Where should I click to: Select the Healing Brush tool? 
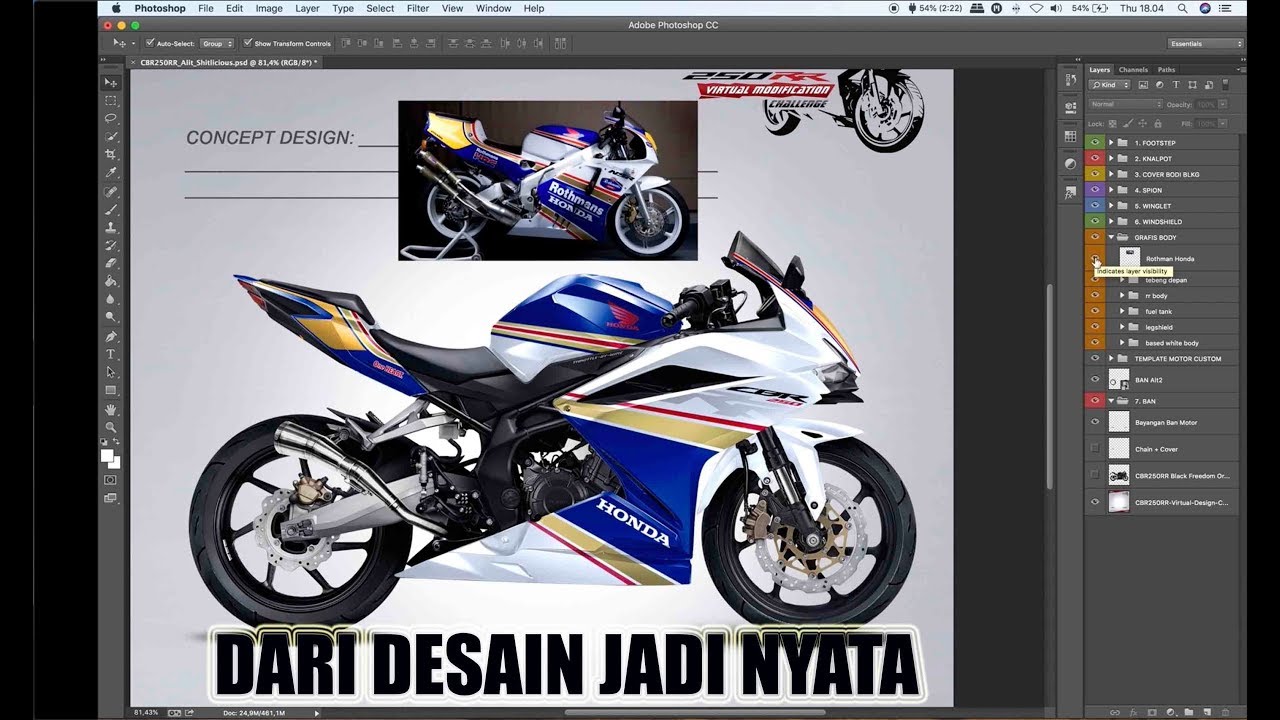pos(111,191)
